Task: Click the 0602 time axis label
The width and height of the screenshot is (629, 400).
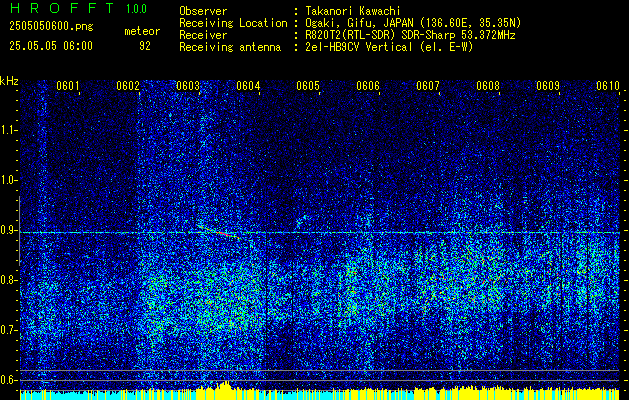Action: click(127, 86)
